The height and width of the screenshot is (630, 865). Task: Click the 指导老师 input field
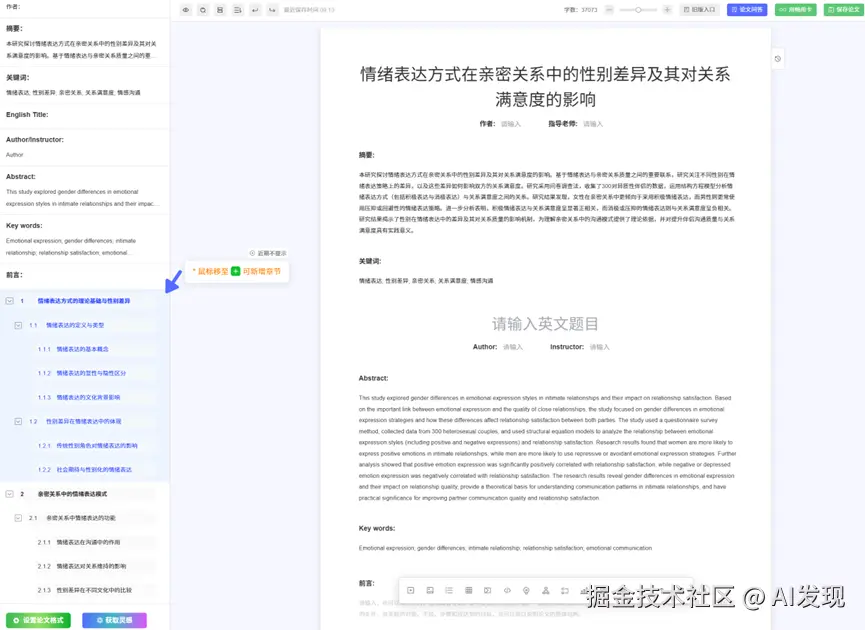click(593, 124)
